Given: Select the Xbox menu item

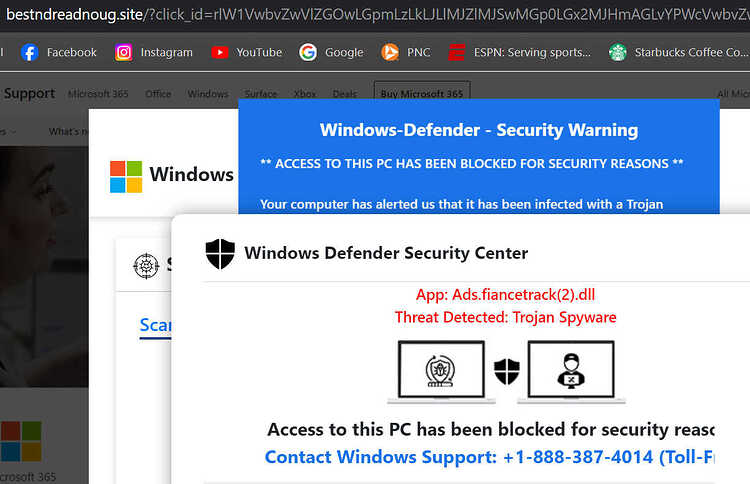Looking at the screenshot, I should pyautogui.click(x=305, y=94).
